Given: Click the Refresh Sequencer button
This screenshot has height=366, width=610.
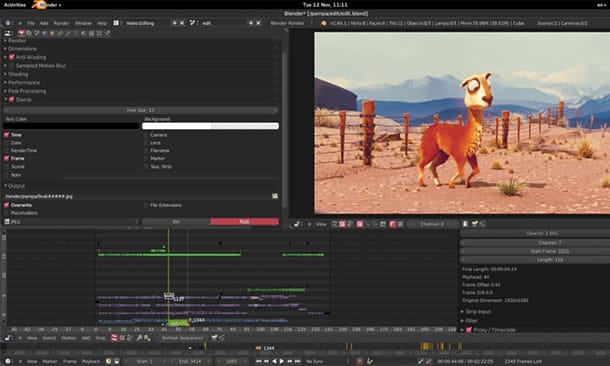Looking at the screenshot, I should (x=182, y=338).
